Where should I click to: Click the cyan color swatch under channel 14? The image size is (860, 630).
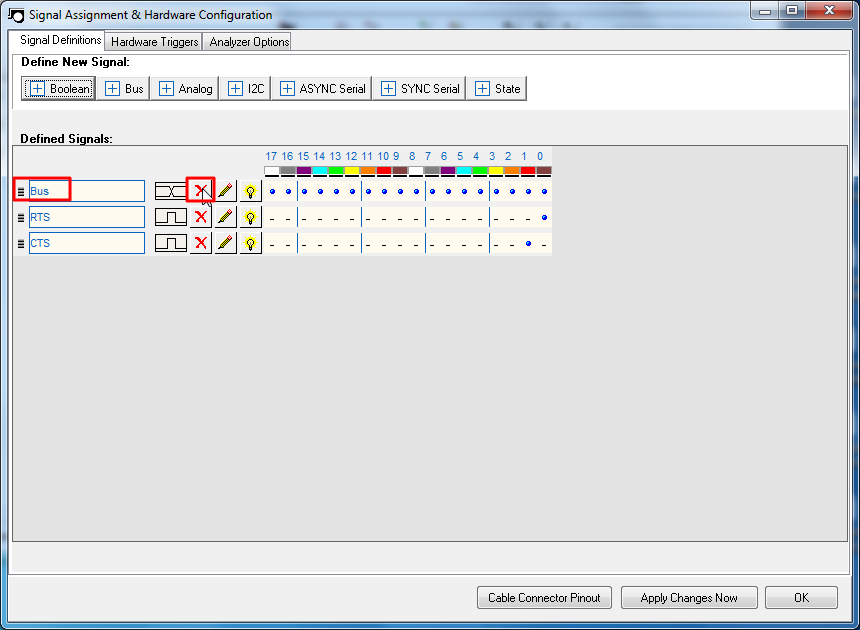[x=320, y=171]
